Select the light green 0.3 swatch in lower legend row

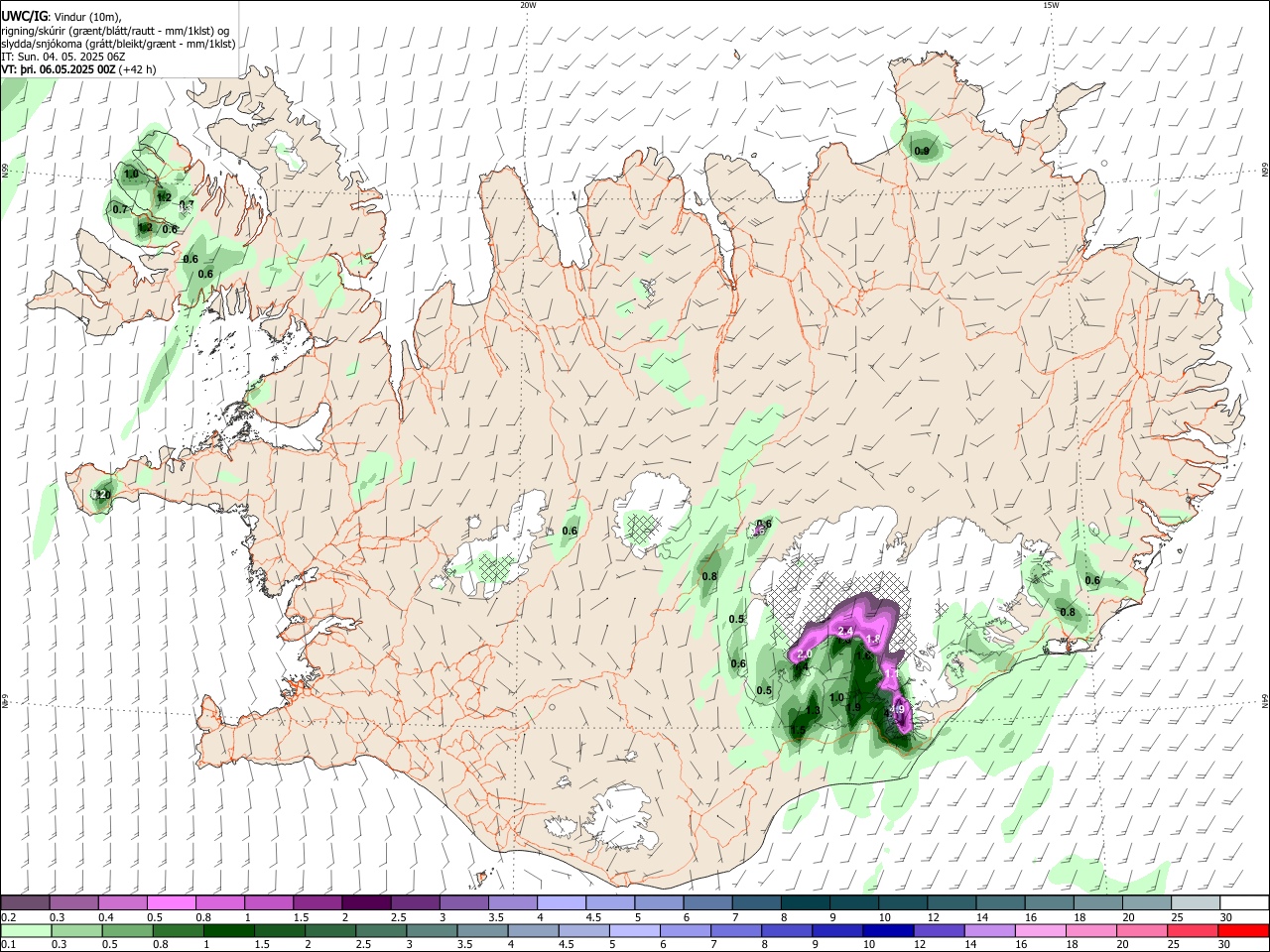76,931
